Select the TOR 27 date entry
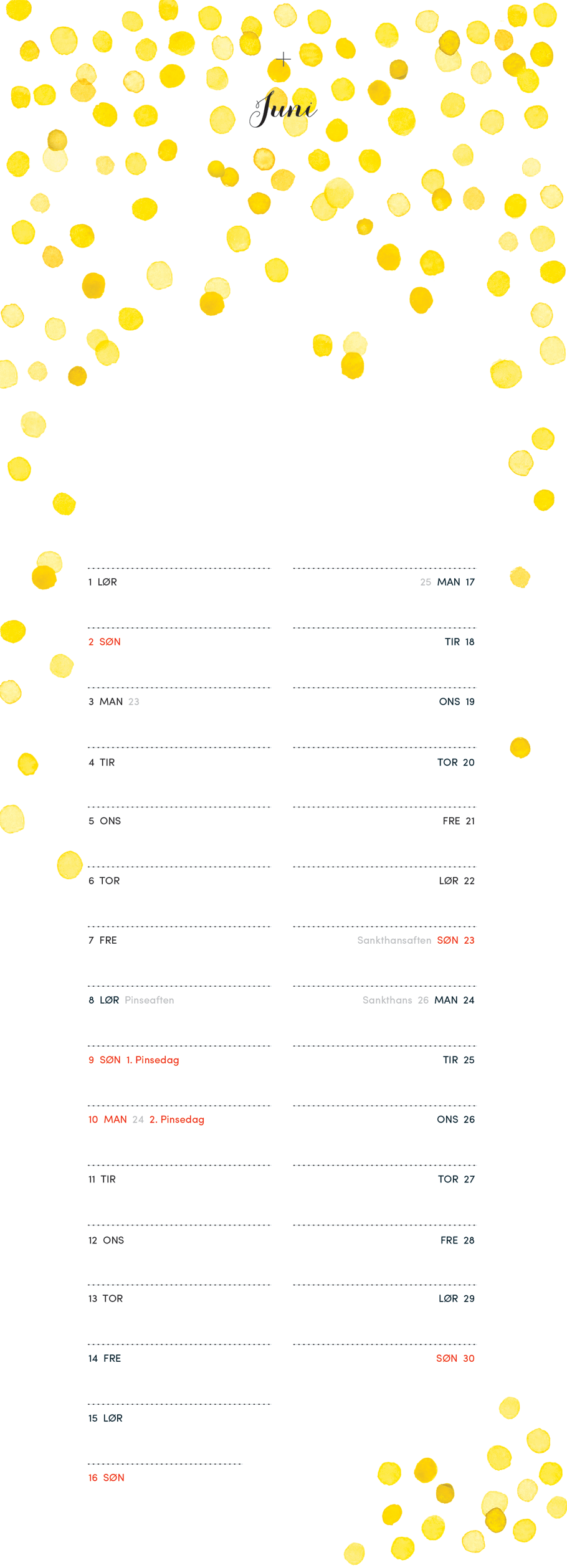Viewport: 567px width, 1568px height. click(x=457, y=1179)
